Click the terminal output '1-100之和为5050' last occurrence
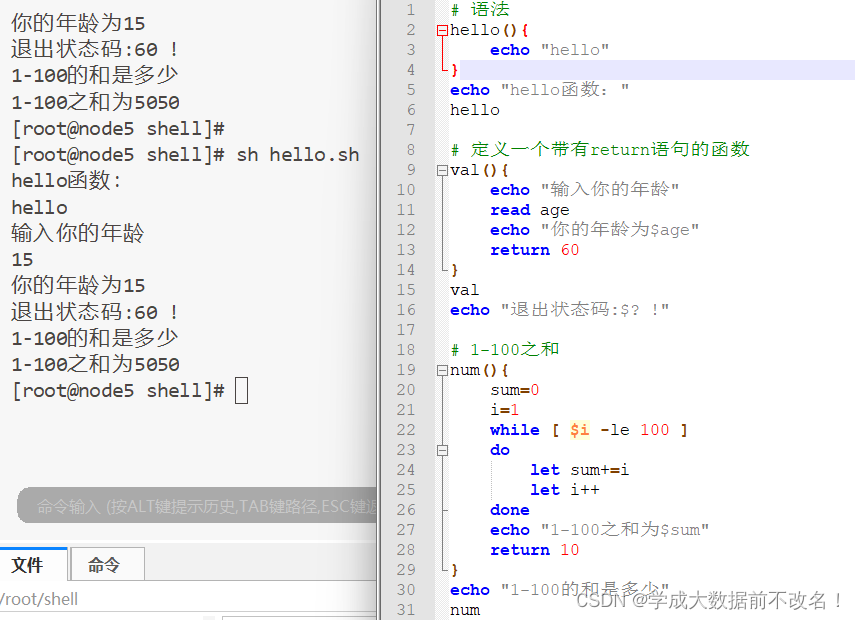Screen dimensions: 855x620 pyautogui.click(x=95, y=364)
